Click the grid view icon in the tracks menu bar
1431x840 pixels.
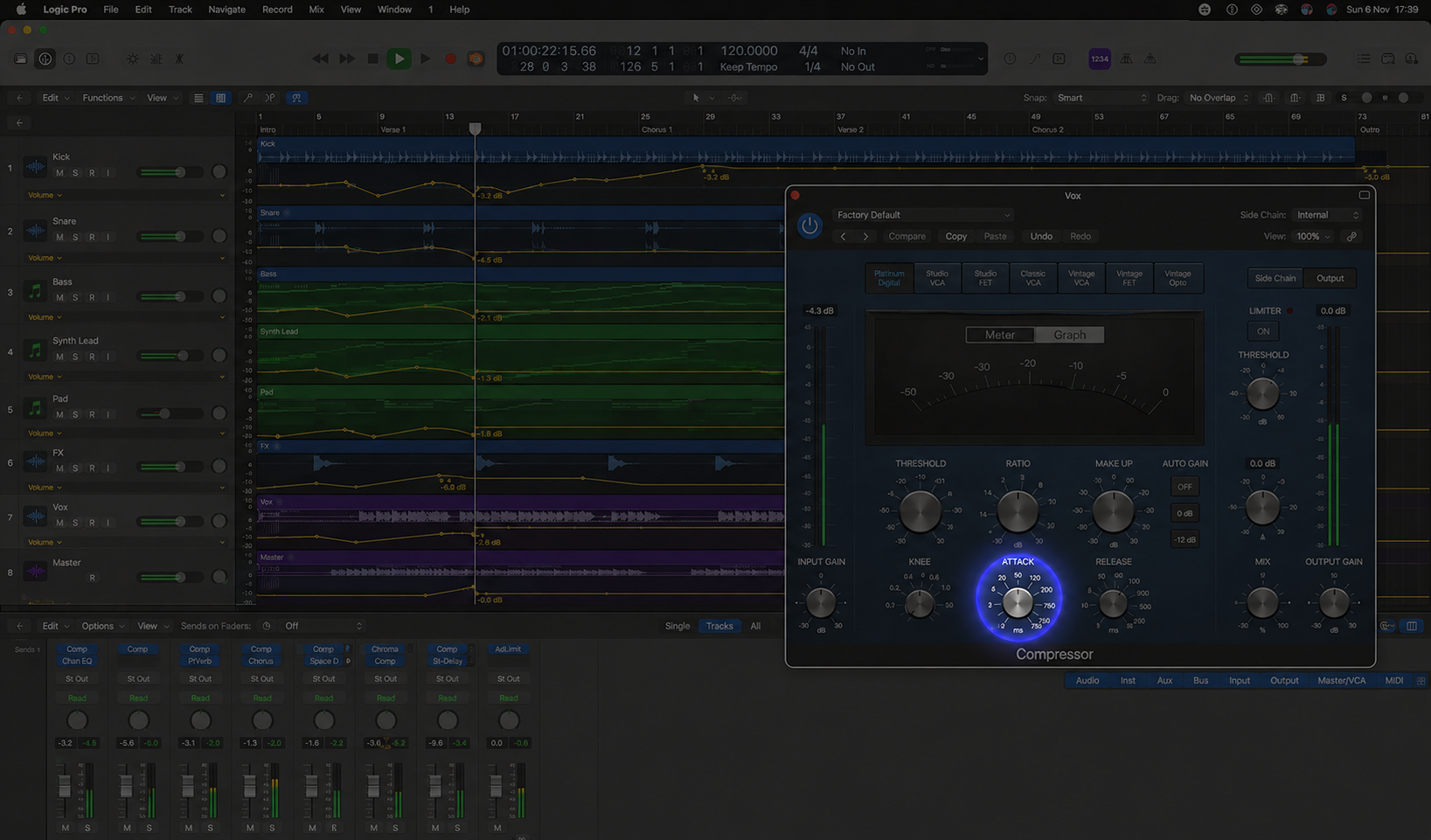tap(220, 98)
